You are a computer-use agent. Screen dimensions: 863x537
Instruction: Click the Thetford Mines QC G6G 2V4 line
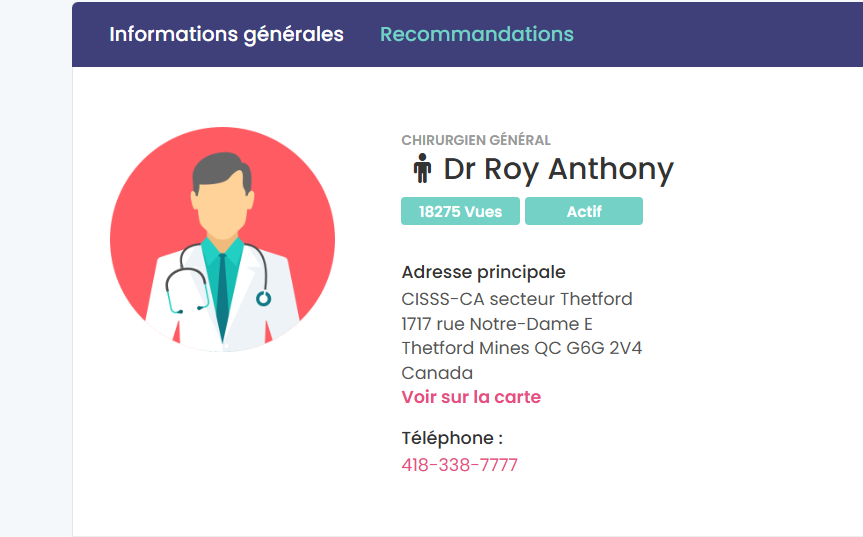coord(521,348)
